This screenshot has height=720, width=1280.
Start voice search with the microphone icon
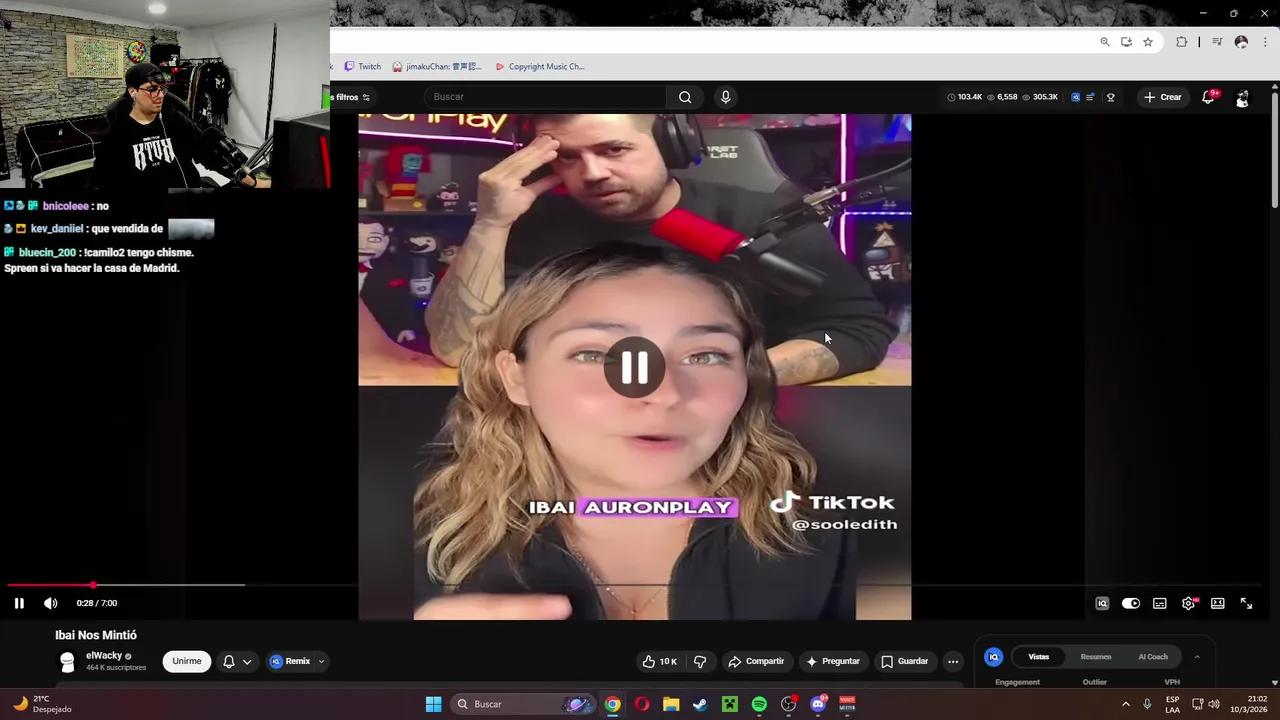[x=726, y=97]
